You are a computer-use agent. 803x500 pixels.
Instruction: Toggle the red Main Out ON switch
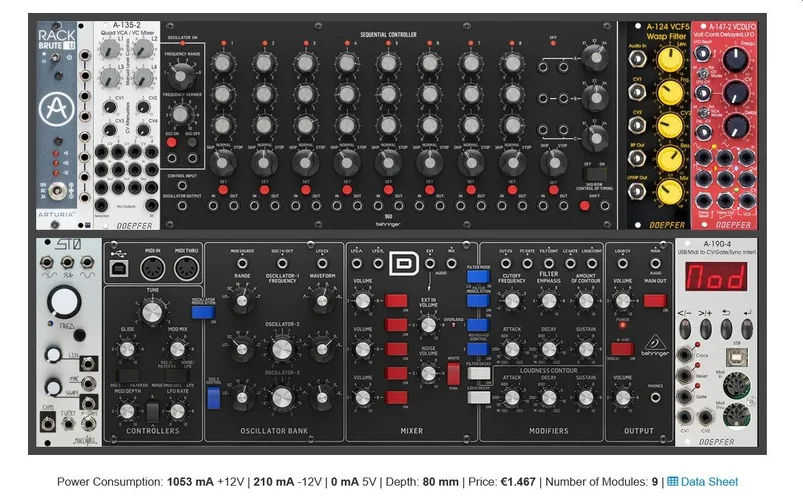655,301
